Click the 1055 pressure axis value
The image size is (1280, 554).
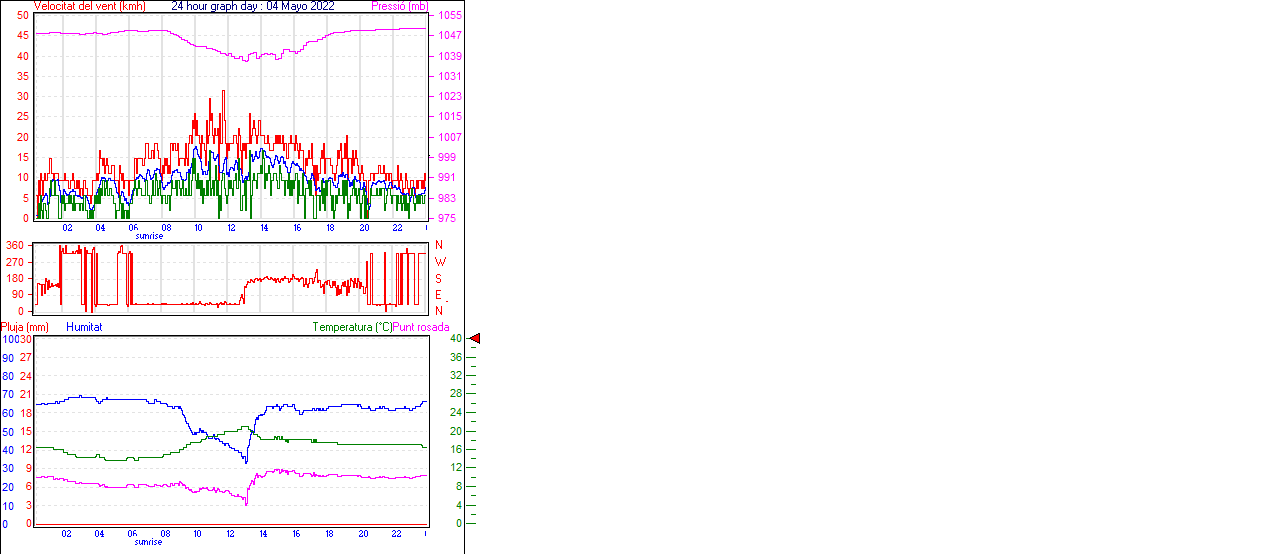[448, 16]
